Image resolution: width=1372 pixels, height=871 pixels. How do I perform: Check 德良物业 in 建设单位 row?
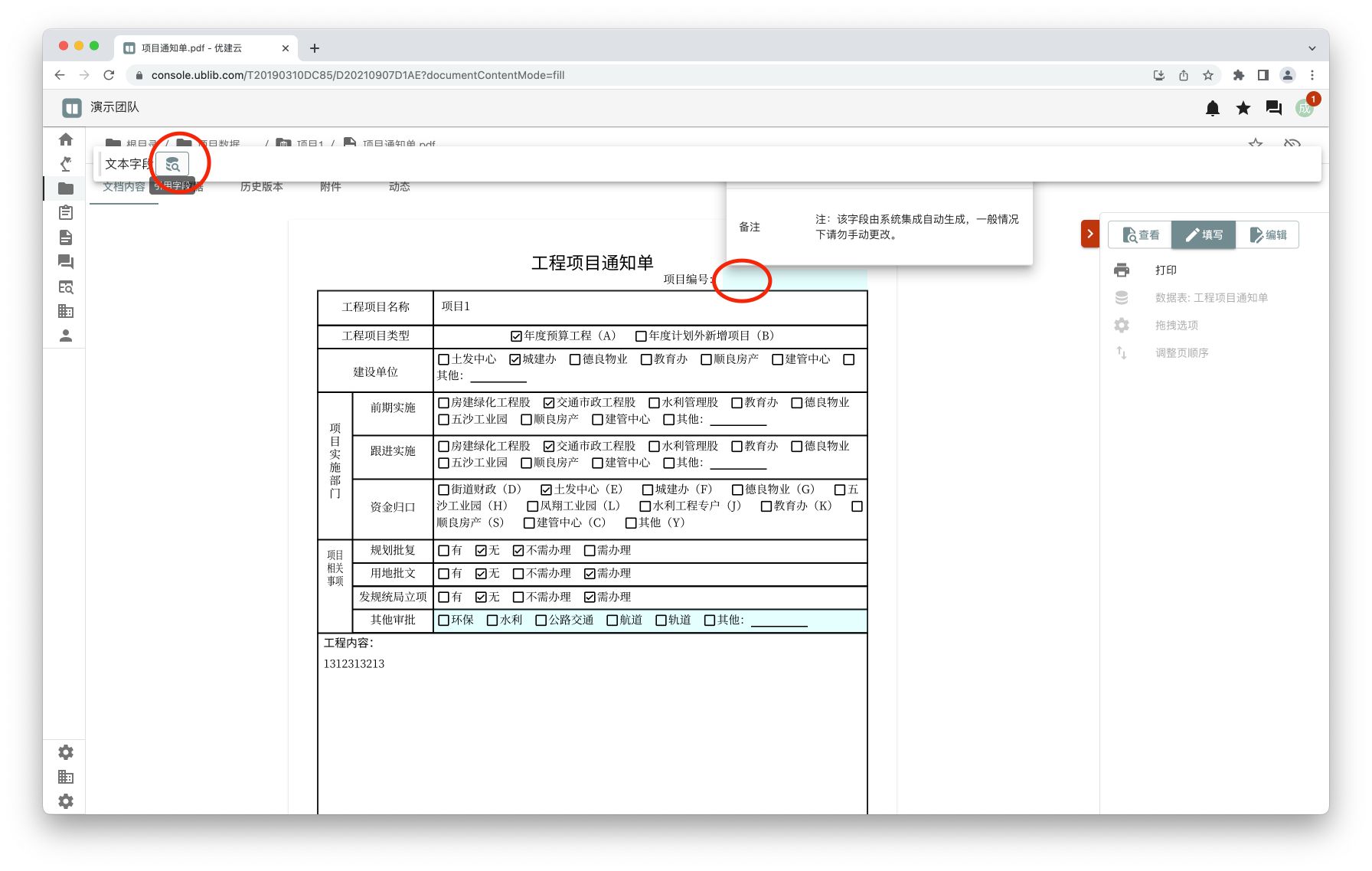[575, 359]
